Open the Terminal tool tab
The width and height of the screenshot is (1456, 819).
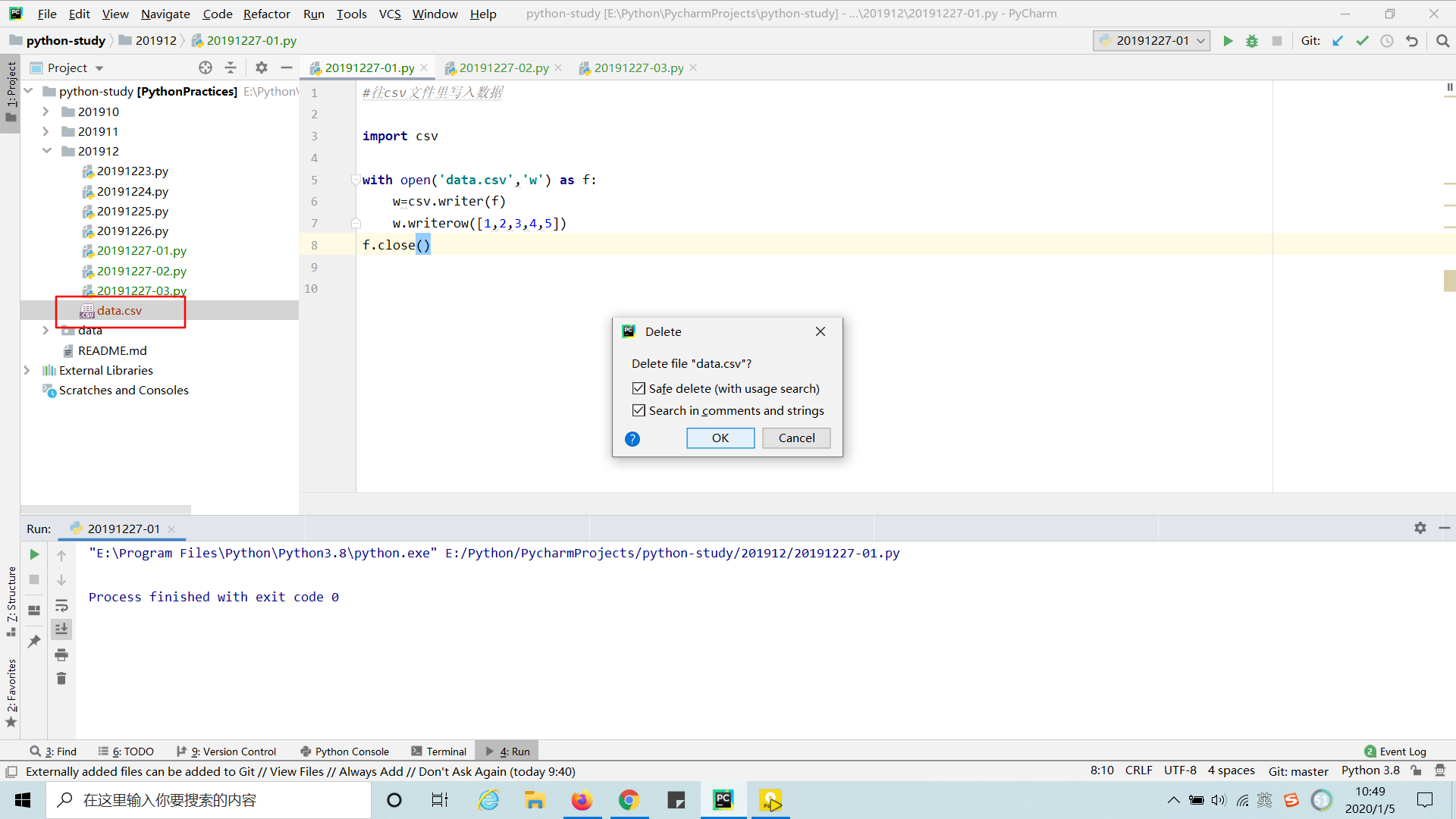438,752
